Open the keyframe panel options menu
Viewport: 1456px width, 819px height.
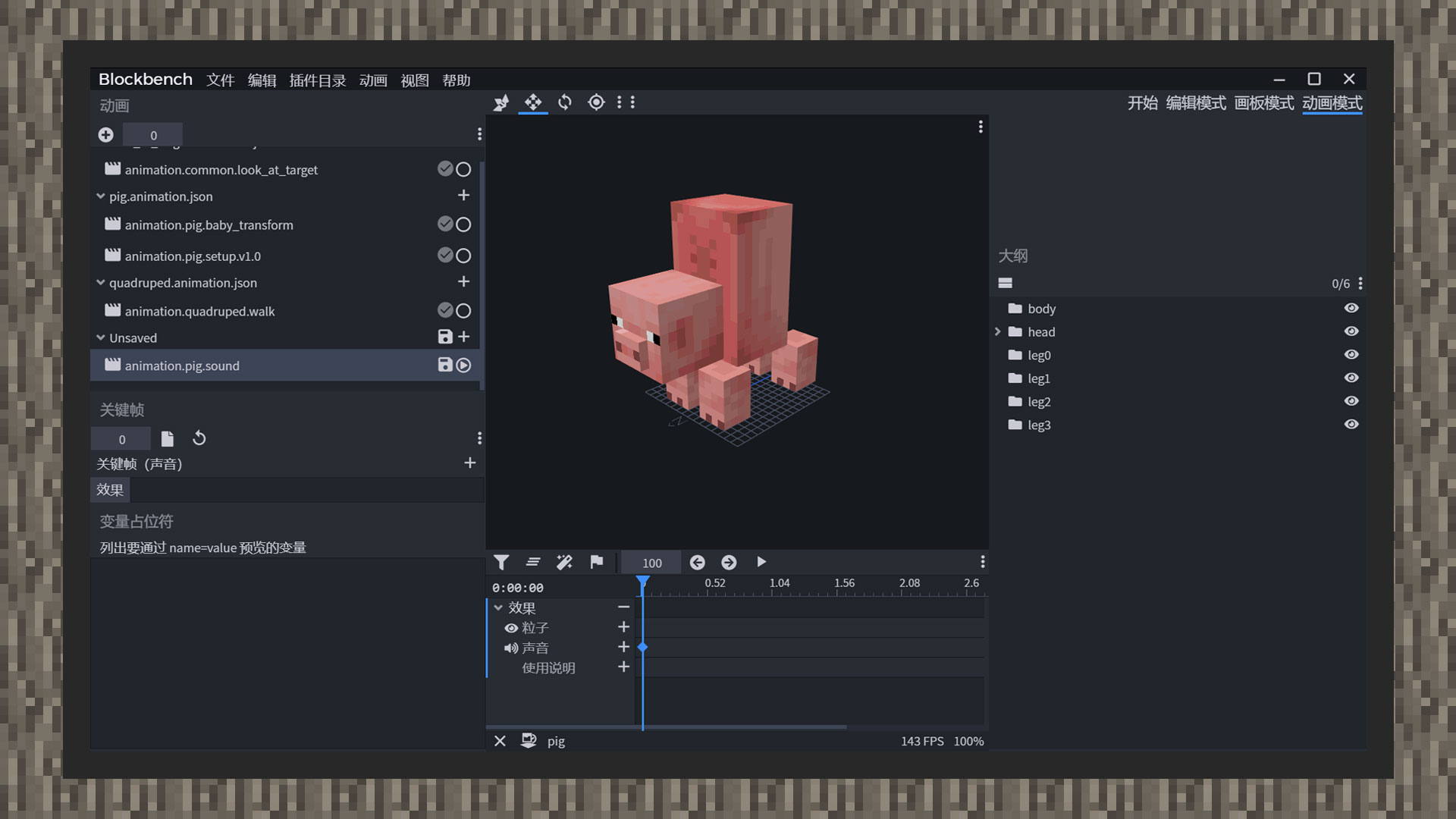479,438
